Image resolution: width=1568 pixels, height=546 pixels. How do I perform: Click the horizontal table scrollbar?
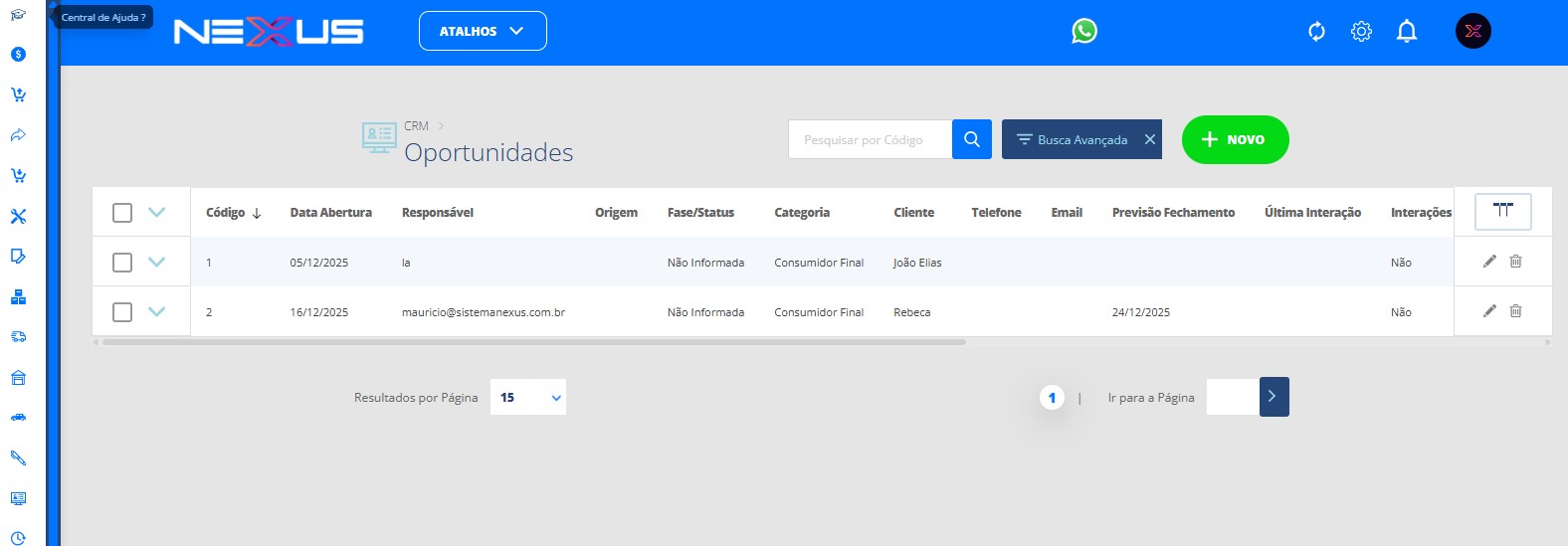[533, 342]
